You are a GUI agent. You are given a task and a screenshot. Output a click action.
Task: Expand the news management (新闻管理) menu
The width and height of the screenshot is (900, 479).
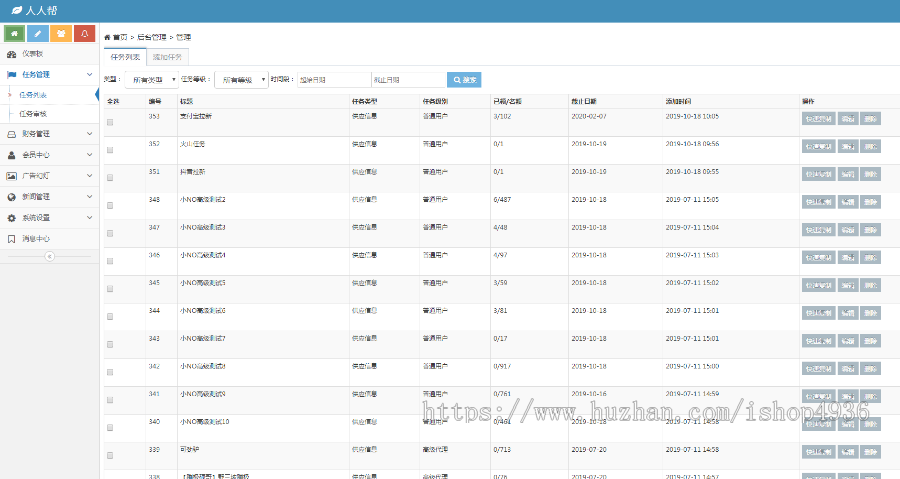tap(49, 197)
